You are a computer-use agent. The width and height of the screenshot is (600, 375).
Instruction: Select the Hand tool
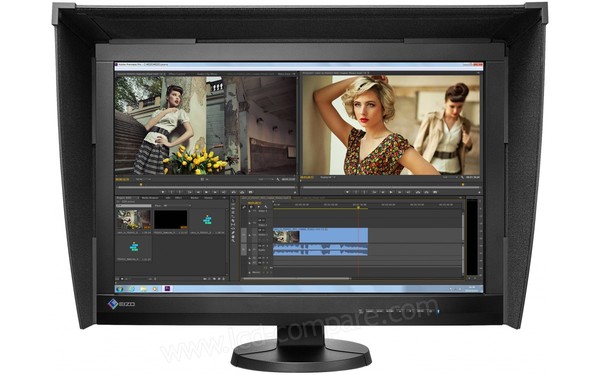pyautogui.click(x=233, y=237)
